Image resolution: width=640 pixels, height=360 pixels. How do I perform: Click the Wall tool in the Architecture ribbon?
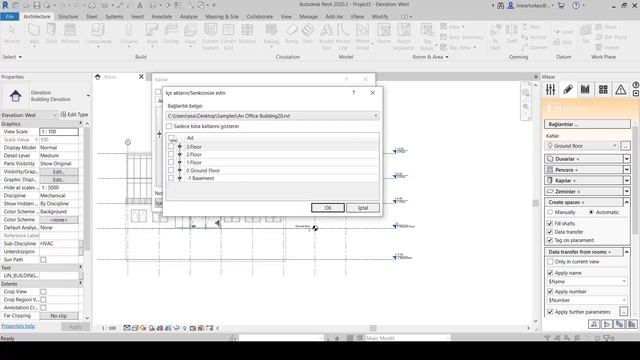pos(34,33)
